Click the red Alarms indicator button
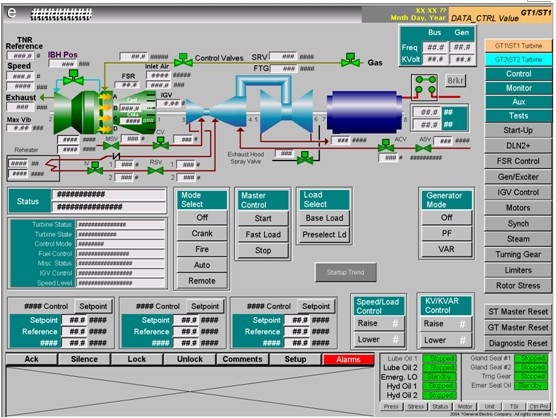Image resolution: width=556 pixels, height=418 pixels. point(348,360)
